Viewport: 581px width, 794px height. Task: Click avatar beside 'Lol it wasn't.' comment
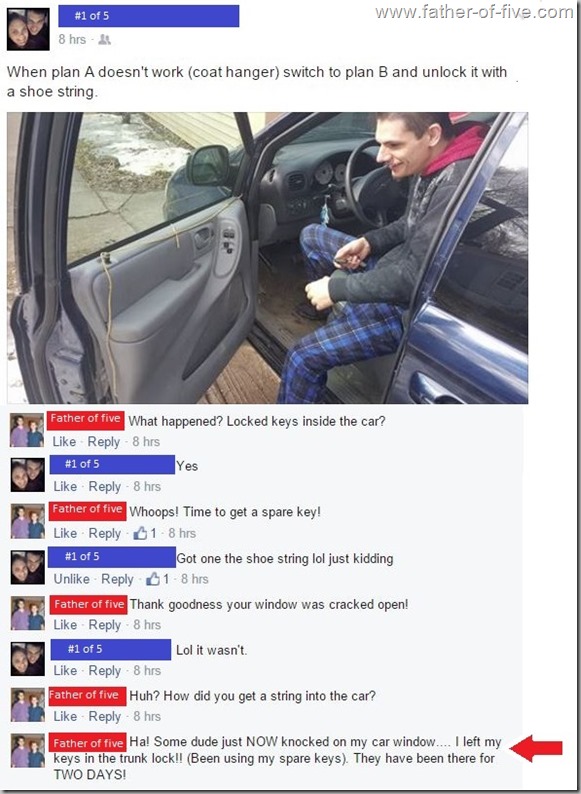tap(28, 659)
